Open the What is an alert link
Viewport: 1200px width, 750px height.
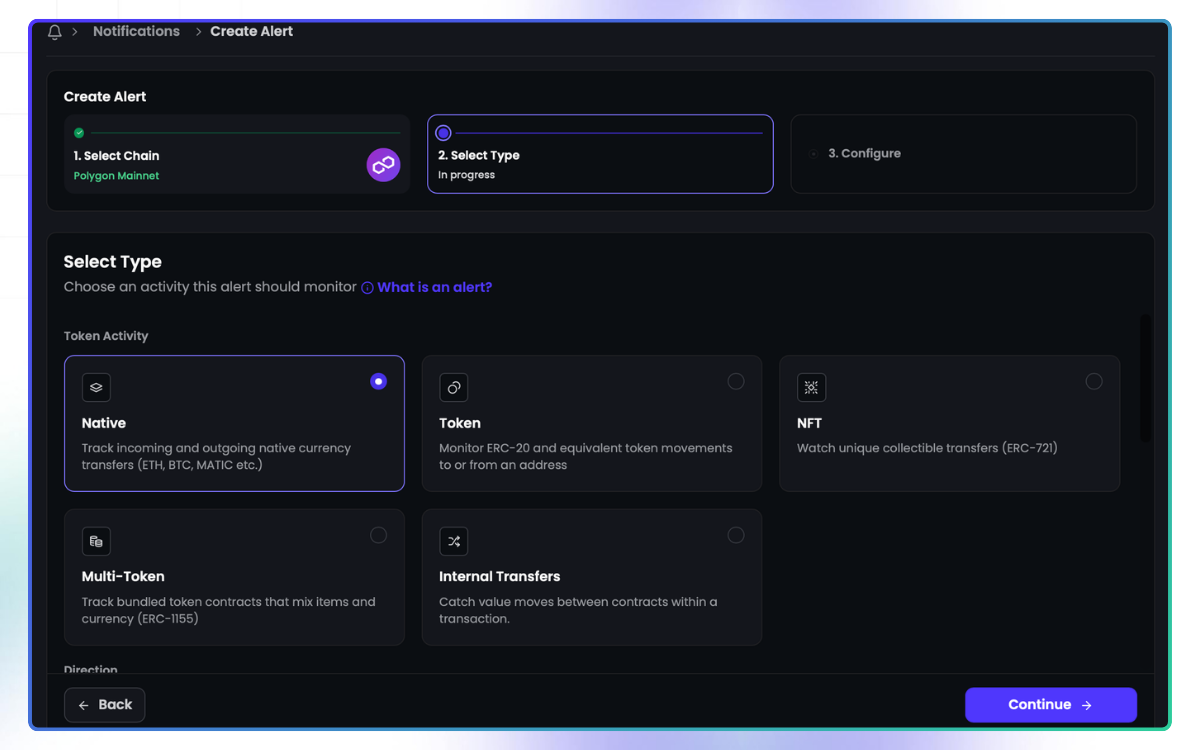coord(434,287)
